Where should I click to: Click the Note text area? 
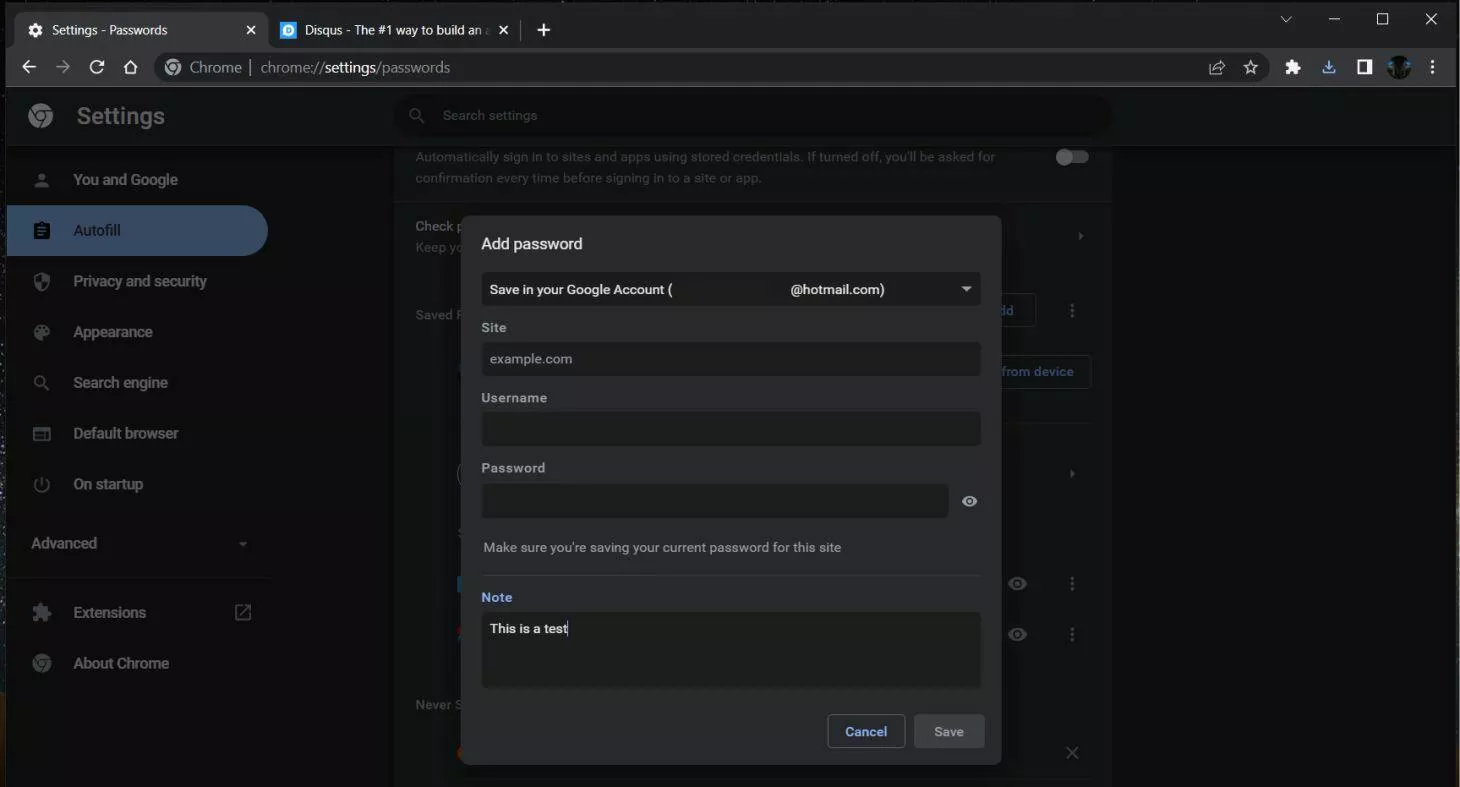click(730, 650)
